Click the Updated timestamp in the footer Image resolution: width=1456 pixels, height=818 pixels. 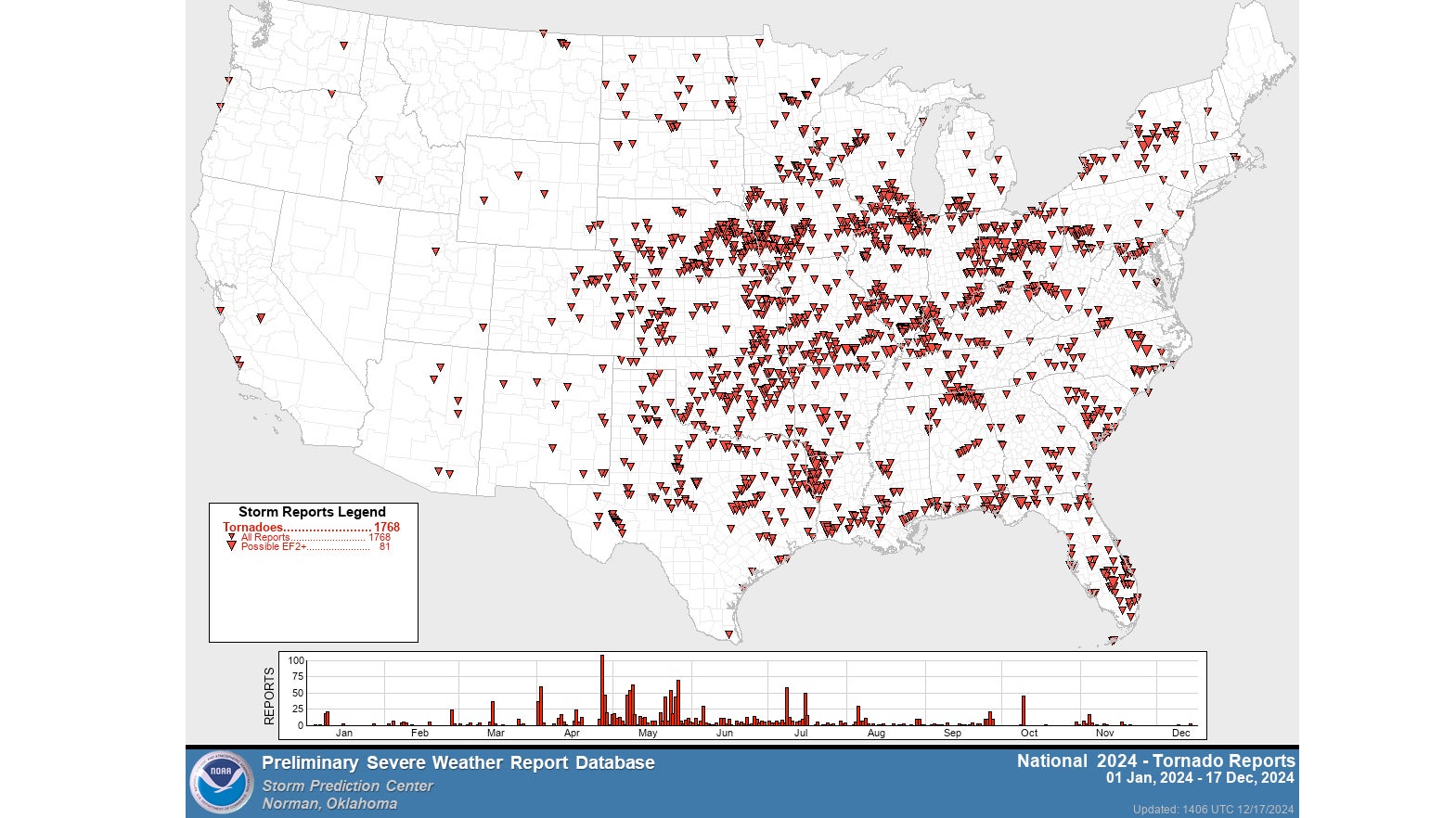coord(1212,810)
